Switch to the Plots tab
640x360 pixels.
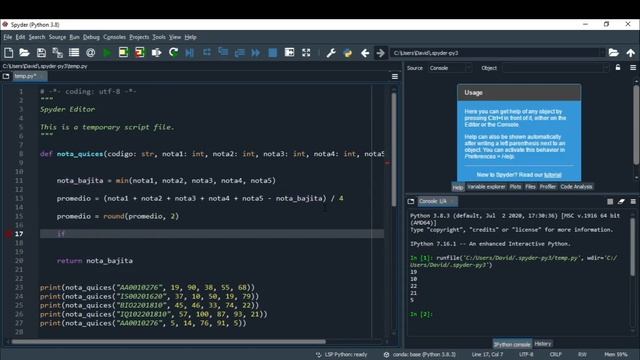point(516,187)
